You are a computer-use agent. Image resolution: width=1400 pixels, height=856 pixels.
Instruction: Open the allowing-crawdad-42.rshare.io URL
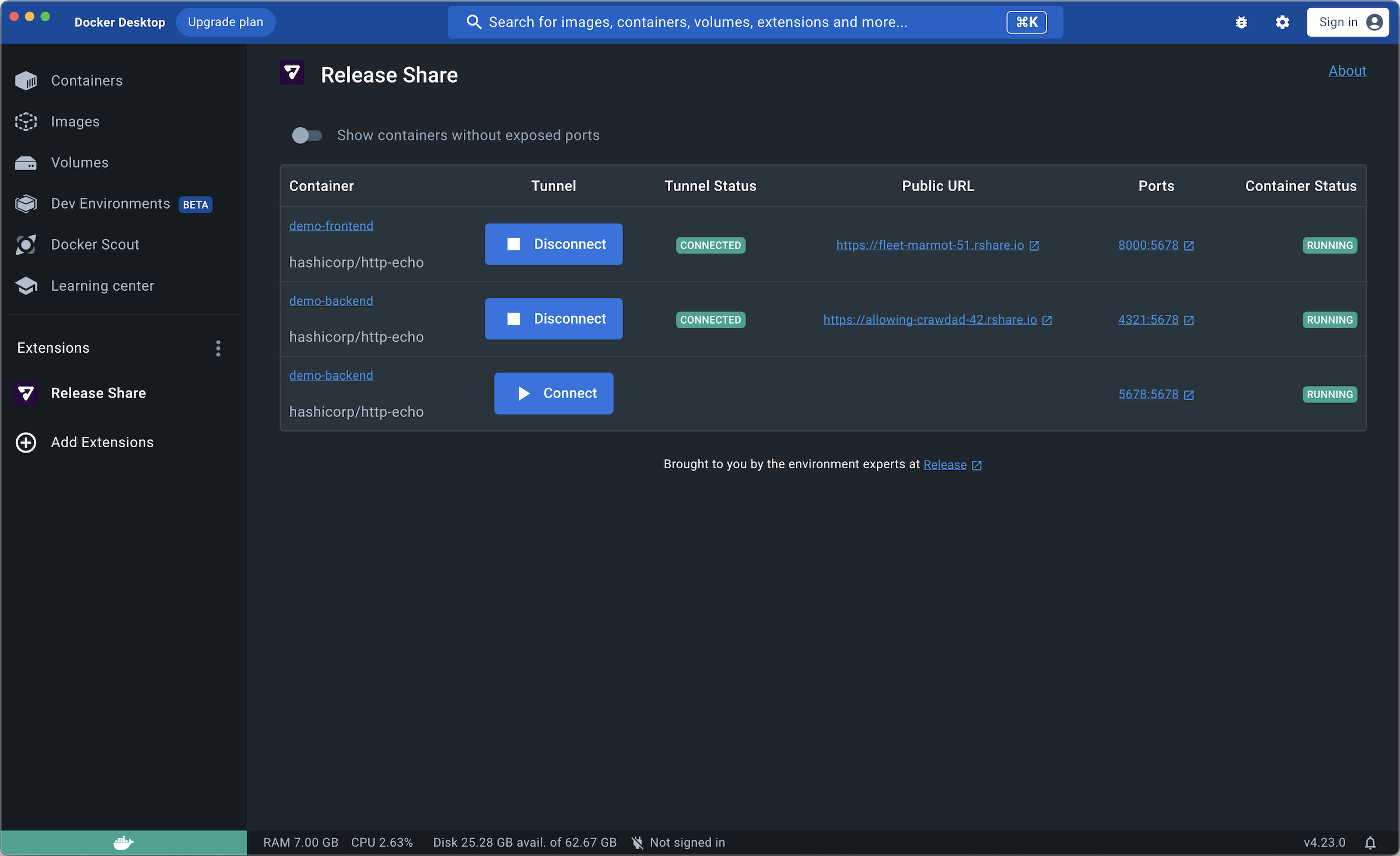click(930, 320)
